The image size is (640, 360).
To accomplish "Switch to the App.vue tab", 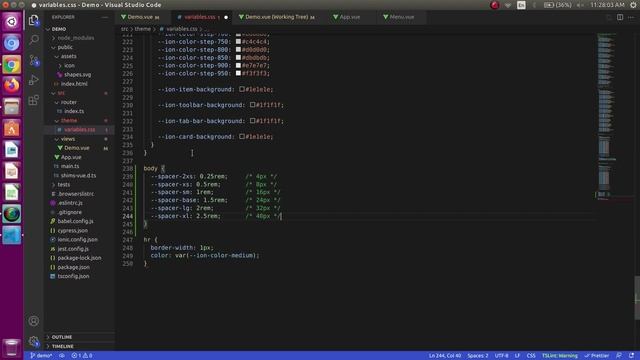I will (349, 17).
